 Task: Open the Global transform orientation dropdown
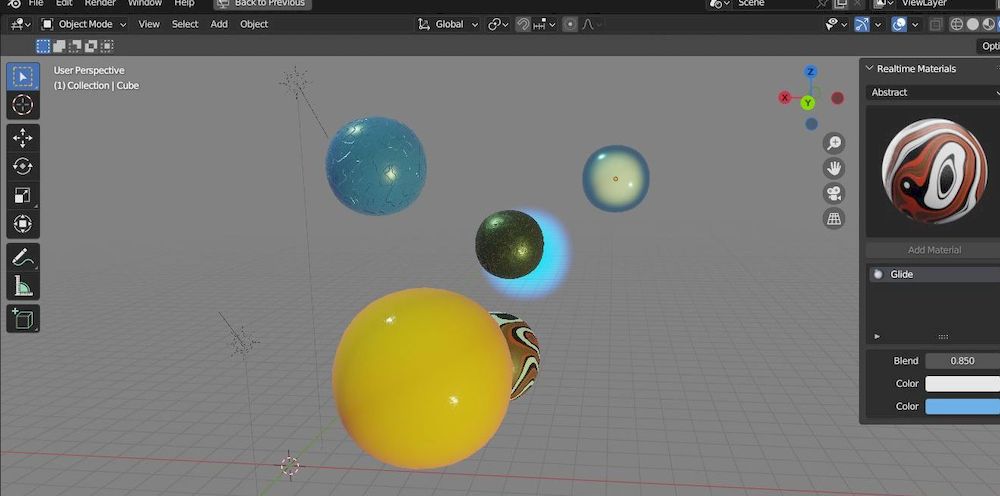coord(448,24)
